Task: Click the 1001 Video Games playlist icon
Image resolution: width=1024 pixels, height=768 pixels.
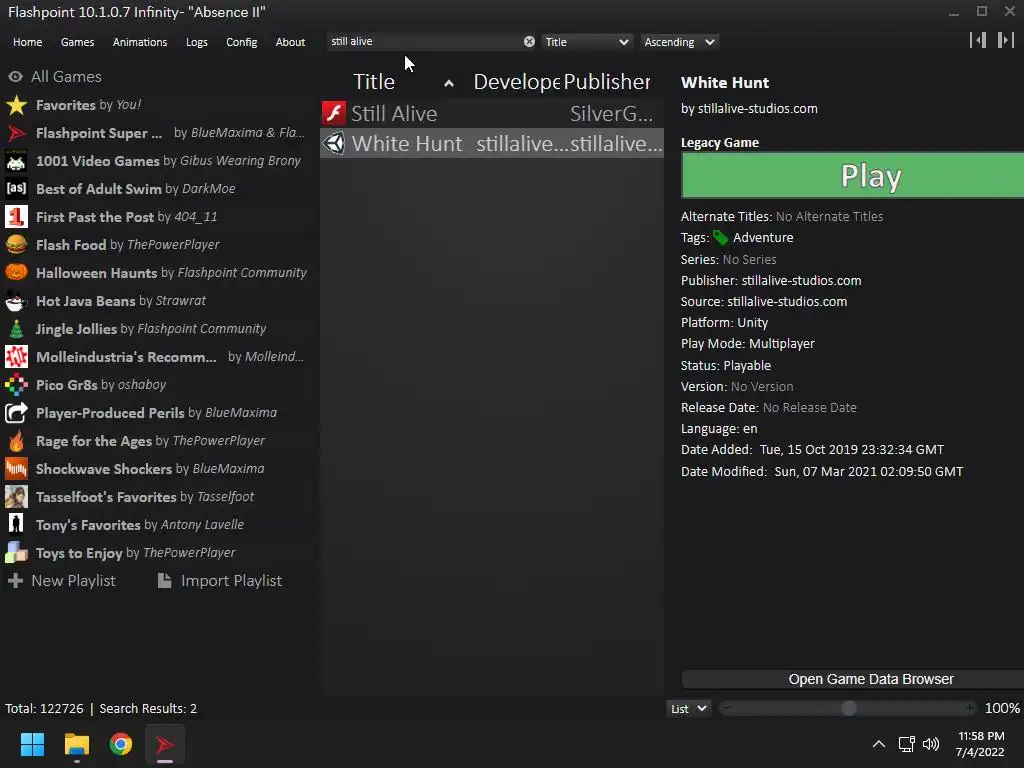Action: pyautogui.click(x=16, y=161)
